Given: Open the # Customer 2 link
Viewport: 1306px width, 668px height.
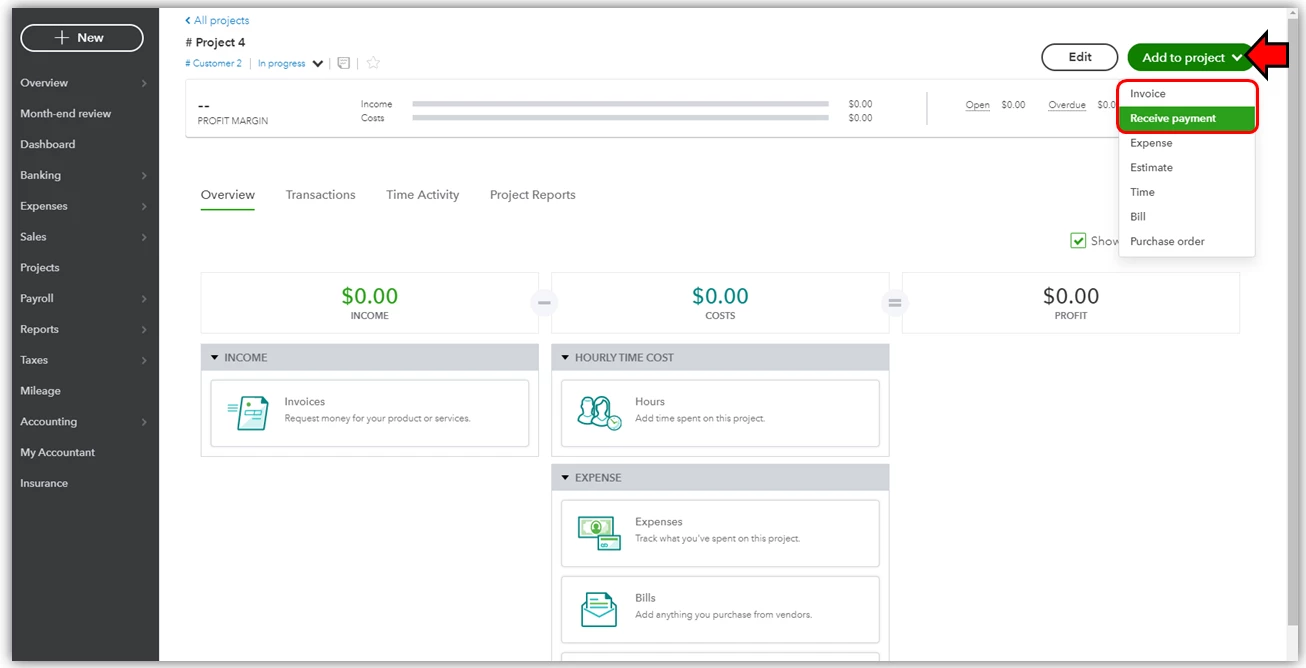Looking at the screenshot, I should tap(213, 63).
